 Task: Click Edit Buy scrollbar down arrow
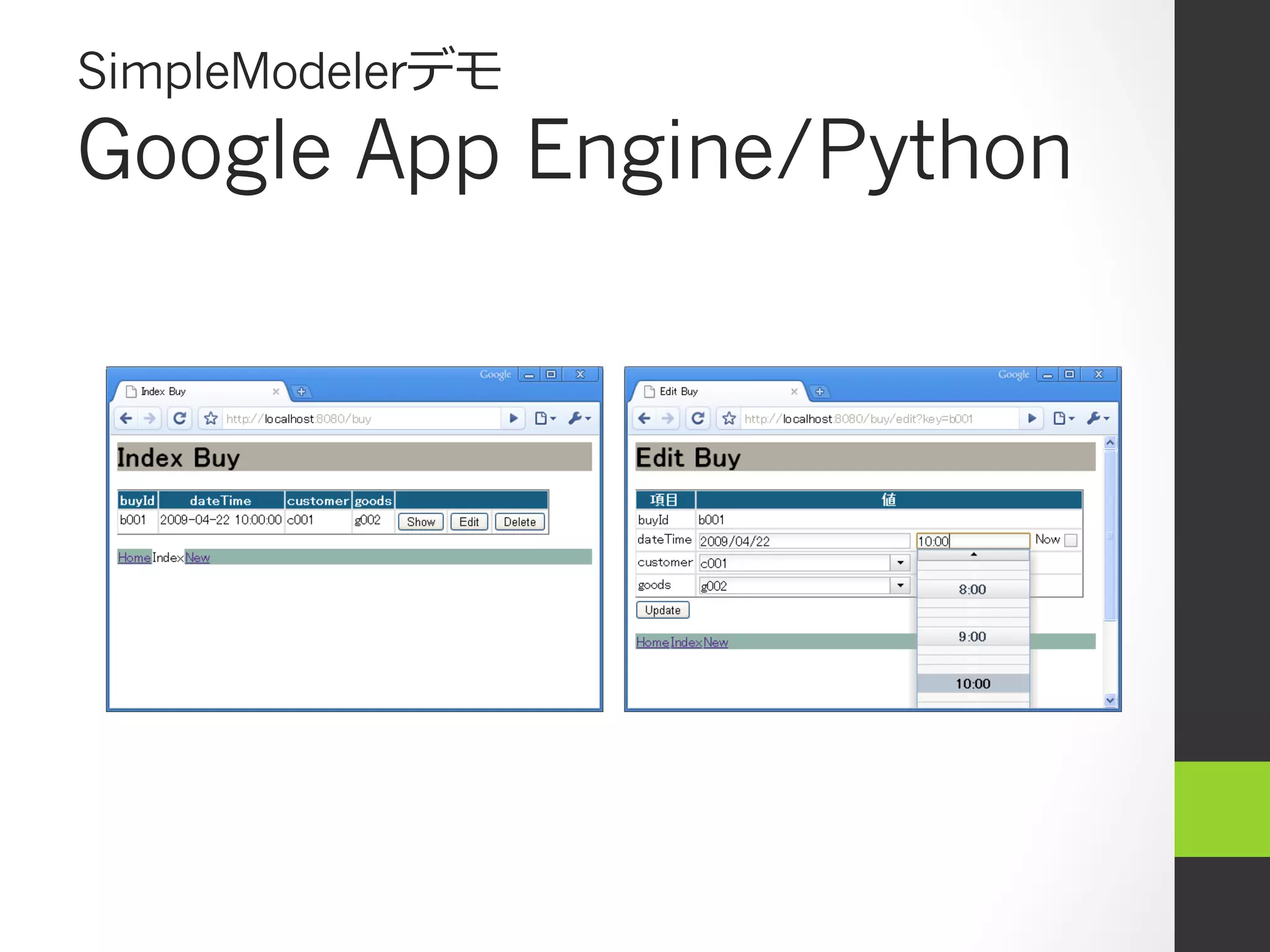point(1110,700)
